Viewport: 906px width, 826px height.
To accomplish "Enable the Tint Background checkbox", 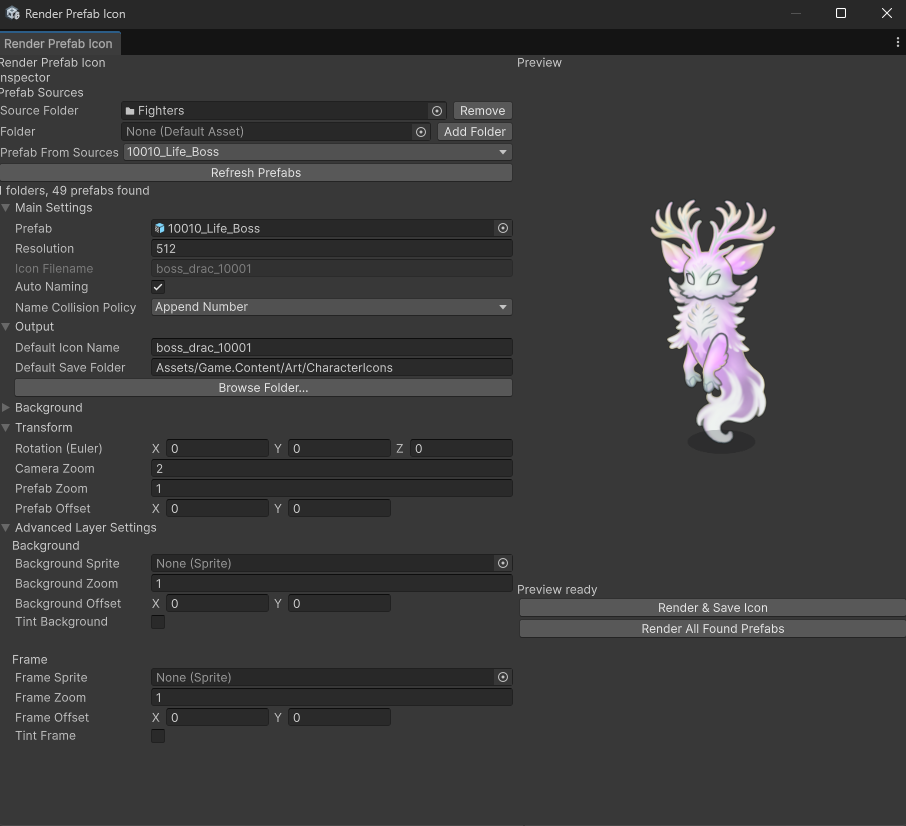I will [x=158, y=622].
